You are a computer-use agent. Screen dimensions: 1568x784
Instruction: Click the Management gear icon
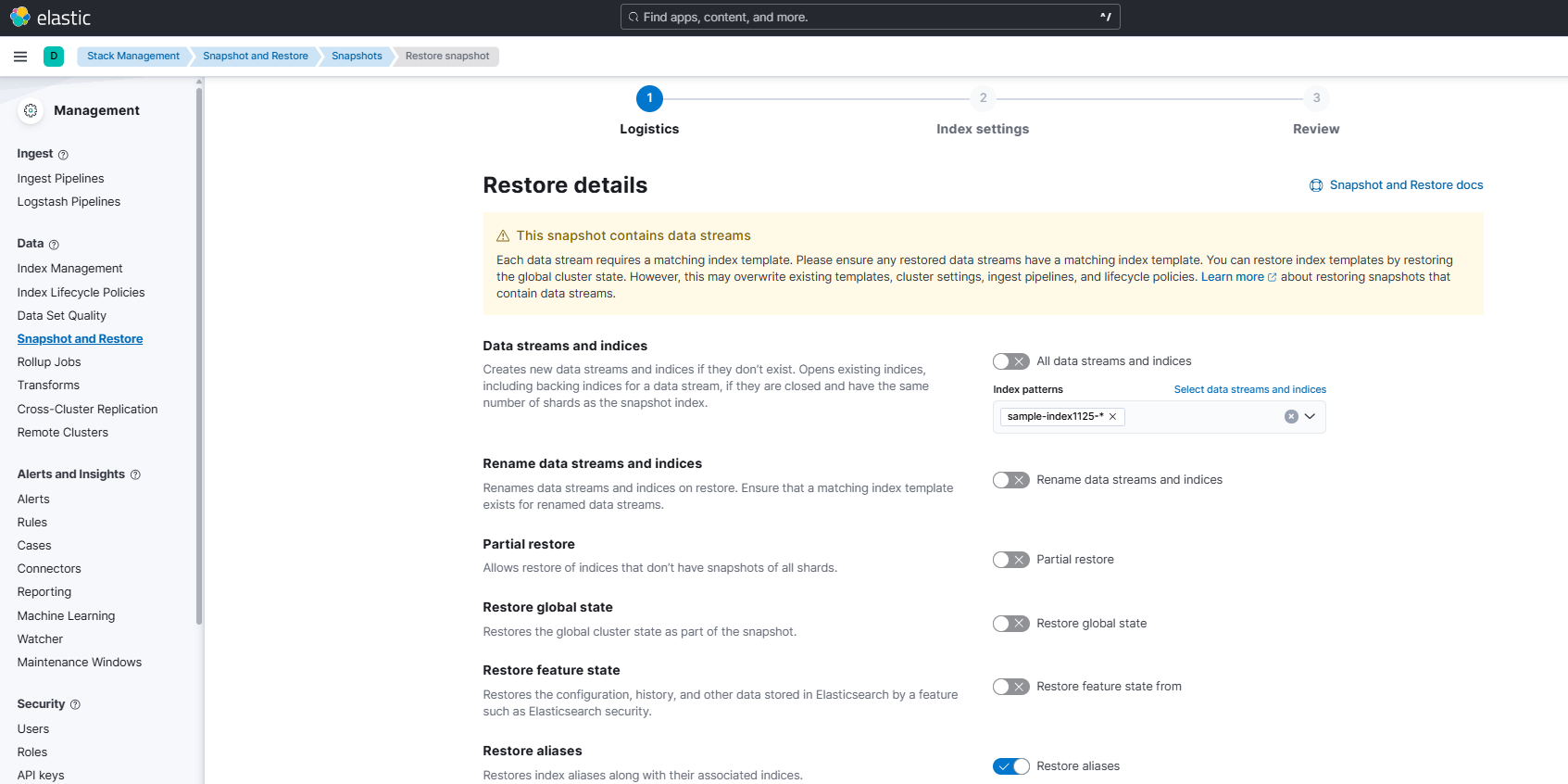click(x=31, y=110)
